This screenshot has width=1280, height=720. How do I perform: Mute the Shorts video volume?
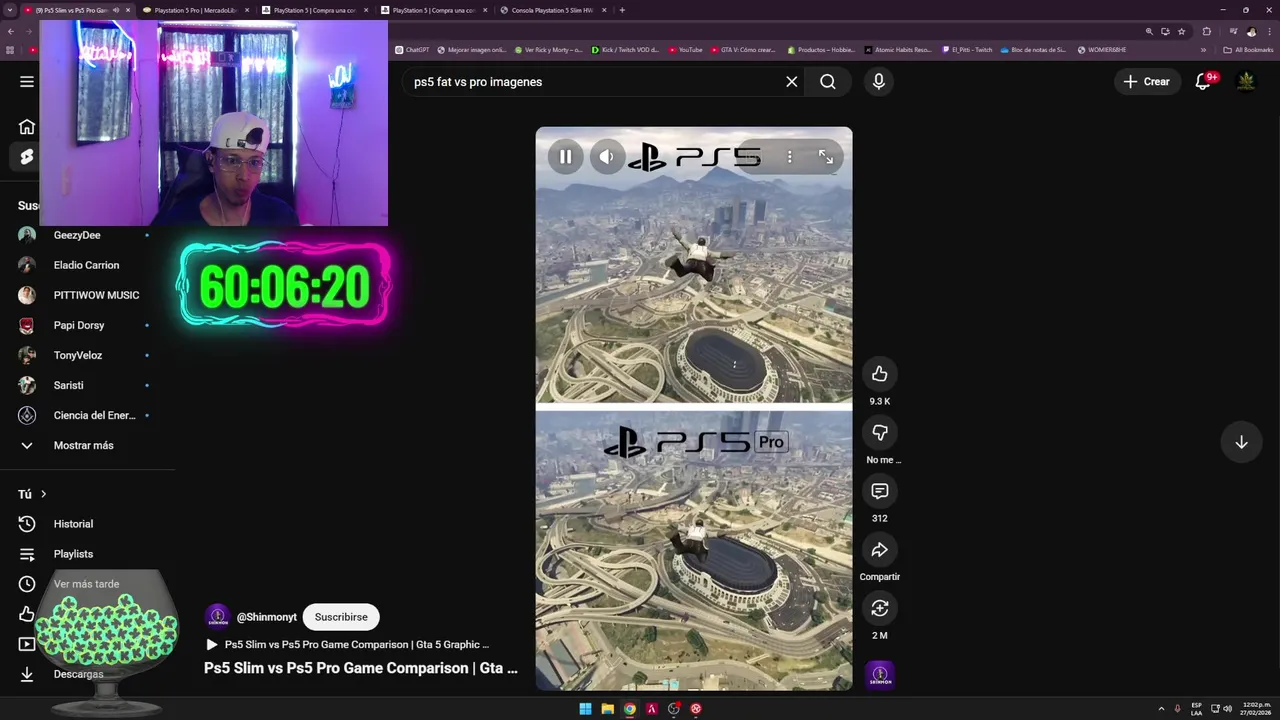(x=607, y=157)
